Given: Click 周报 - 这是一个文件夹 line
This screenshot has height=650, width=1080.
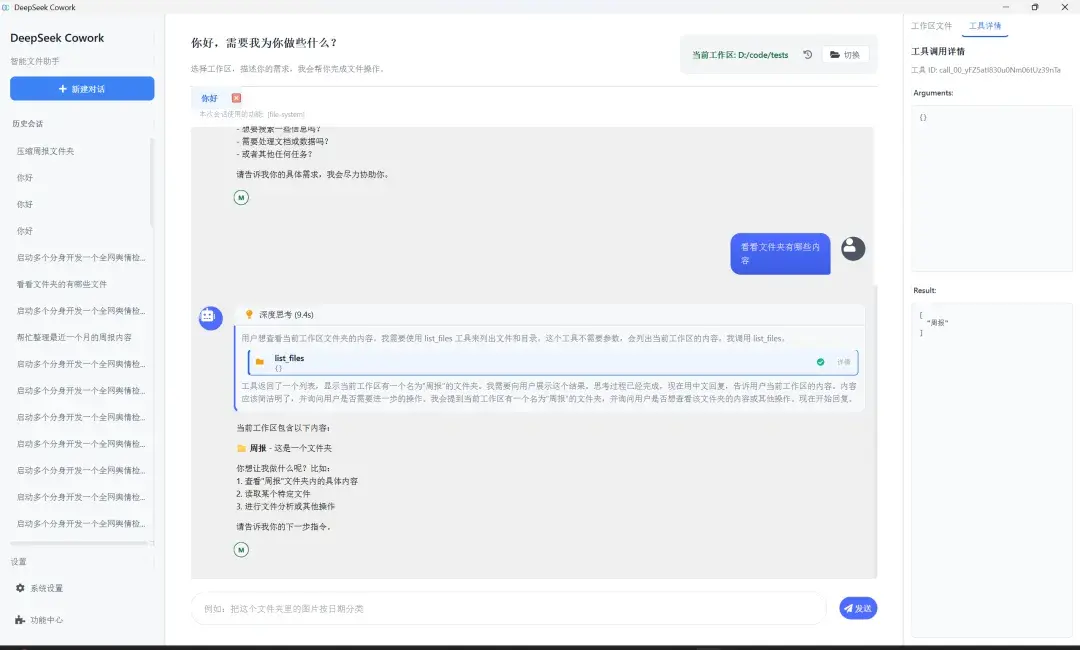Looking at the screenshot, I should tap(284, 448).
